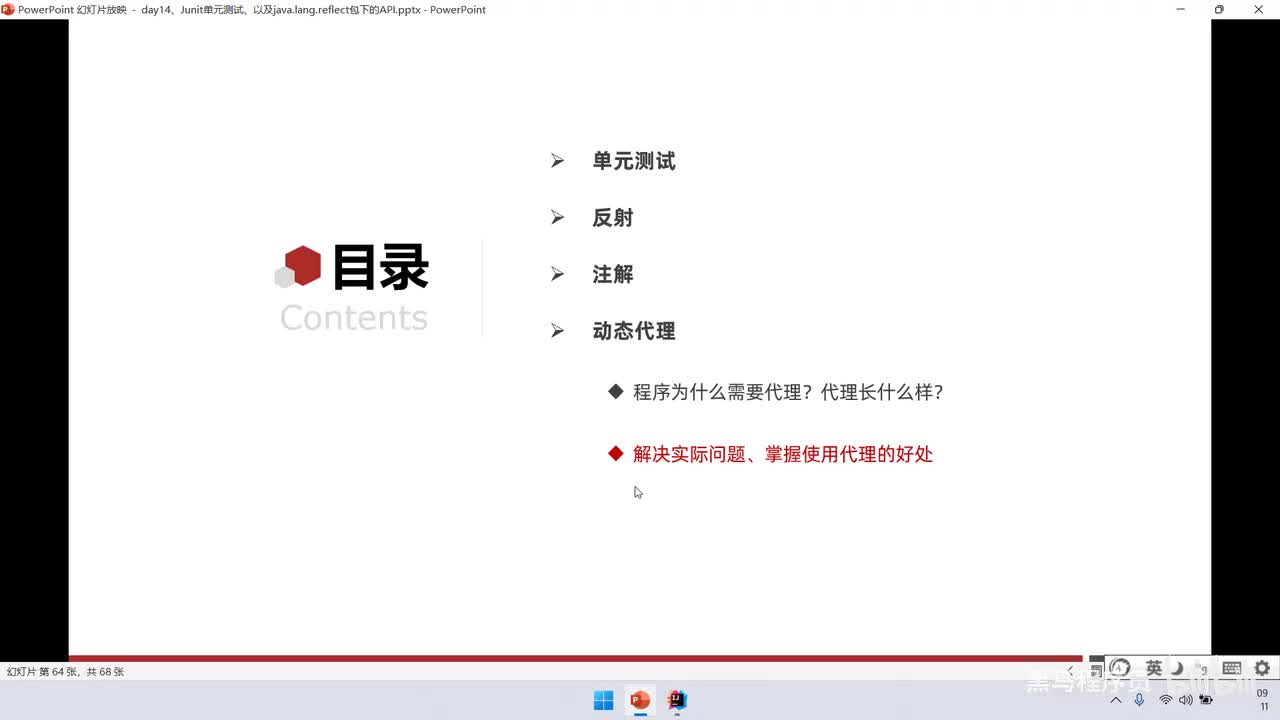The height and width of the screenshot is (720, 1280).
Task: Click the battery status icon
Action: tap(1206, 700)
